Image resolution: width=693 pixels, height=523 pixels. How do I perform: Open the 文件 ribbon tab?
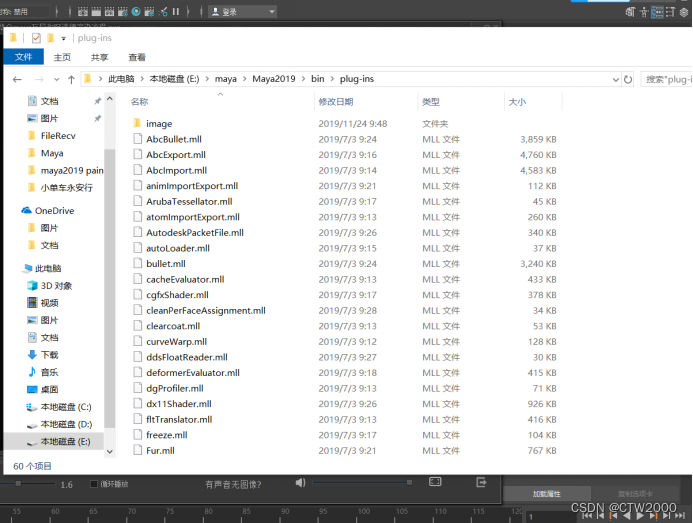click(x=23, y=57)
